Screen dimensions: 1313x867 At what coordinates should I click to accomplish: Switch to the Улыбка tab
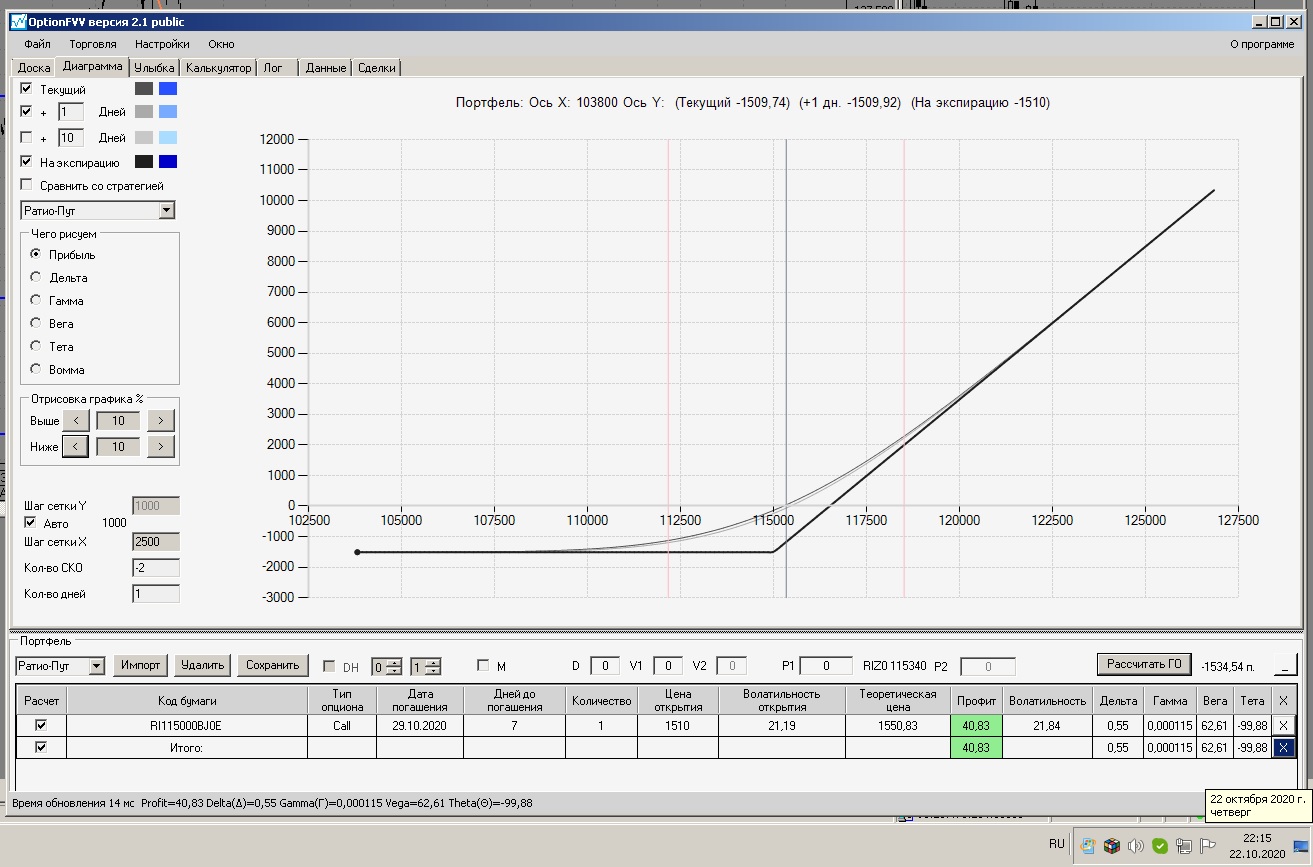pyautogui.click(x=154, y=68)
